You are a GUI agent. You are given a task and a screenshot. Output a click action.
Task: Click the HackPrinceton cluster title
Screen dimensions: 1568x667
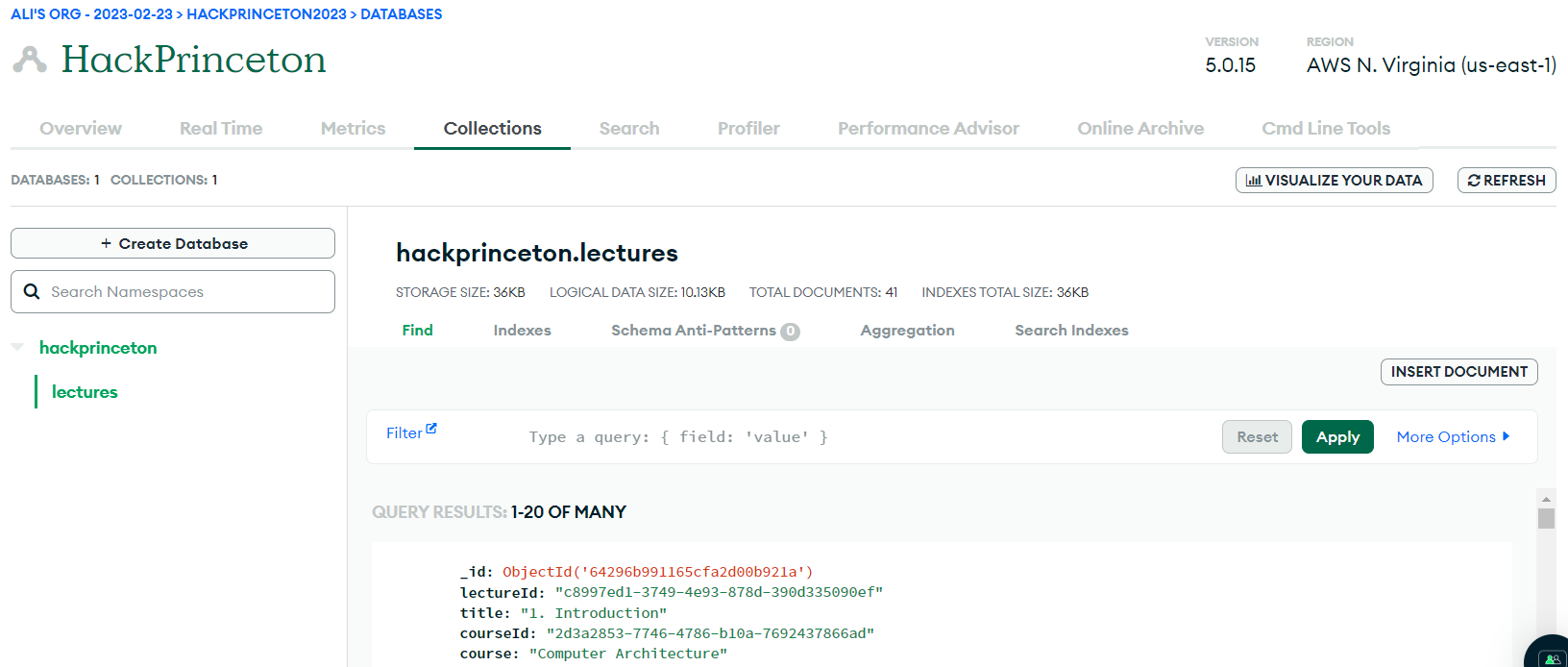(194, 60)
